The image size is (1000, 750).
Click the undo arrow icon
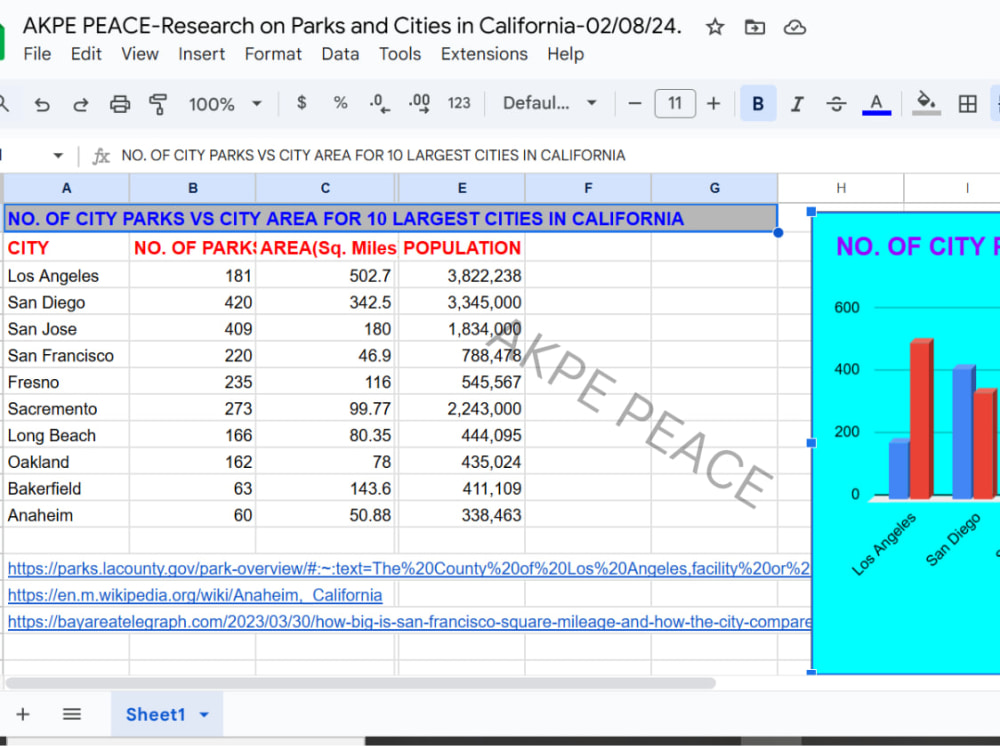42,104
